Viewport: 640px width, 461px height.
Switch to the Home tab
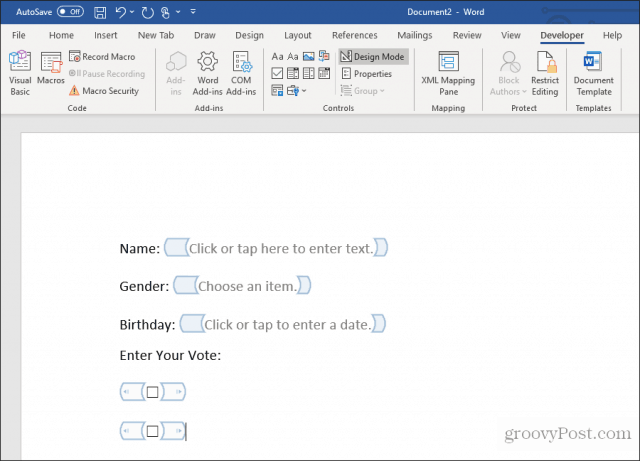61,35
